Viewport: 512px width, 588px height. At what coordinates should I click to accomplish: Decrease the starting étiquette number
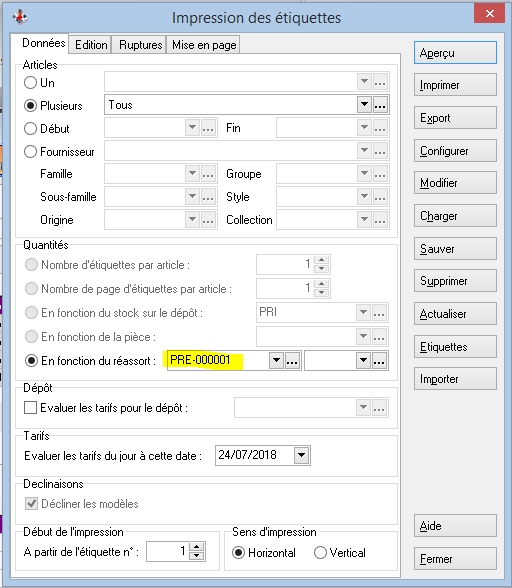point(197,556)
